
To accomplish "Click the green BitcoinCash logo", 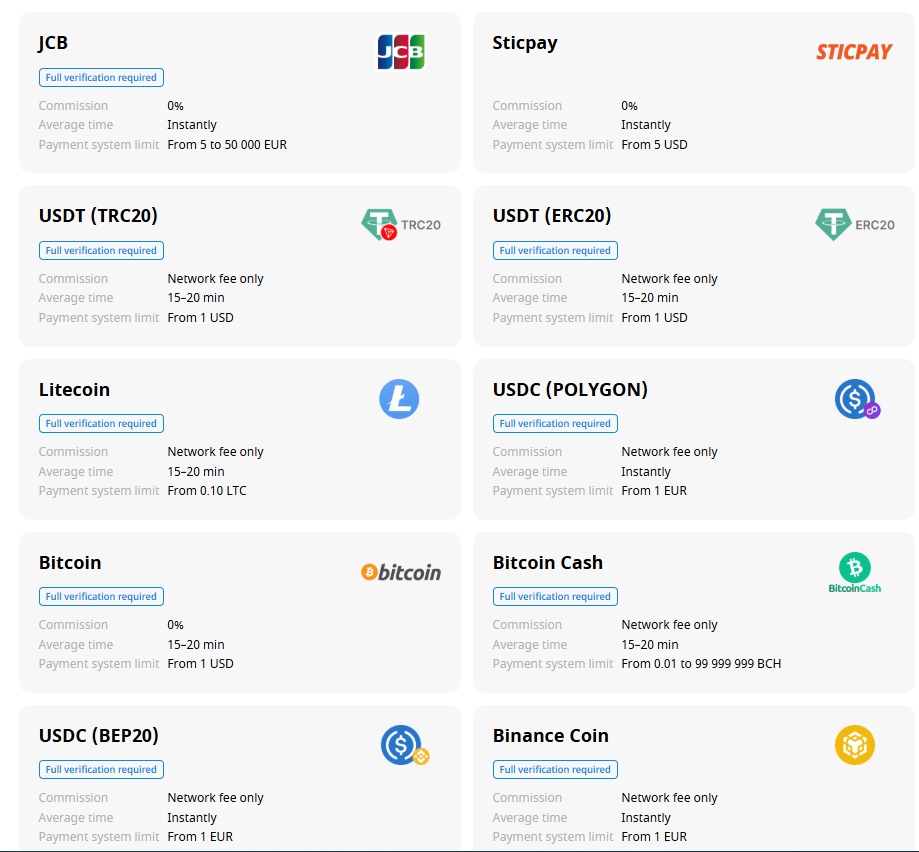I will (855, 572).
